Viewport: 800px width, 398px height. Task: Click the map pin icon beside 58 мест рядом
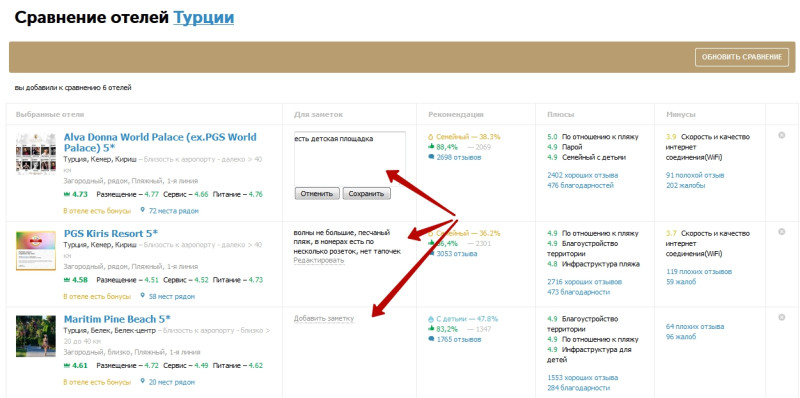(x=143, y=296)
